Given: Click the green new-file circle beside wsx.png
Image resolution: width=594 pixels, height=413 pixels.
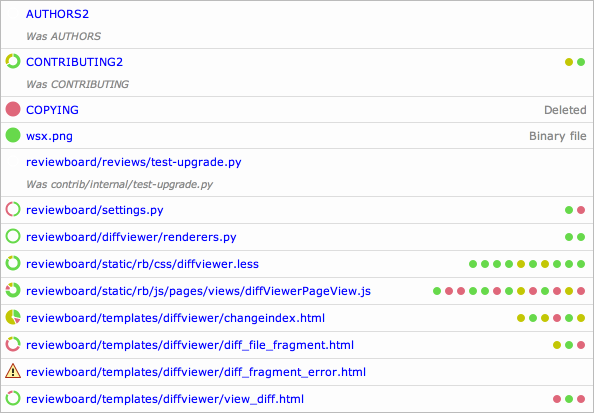Looking at the screenshot, I should [x=13, y=135].
